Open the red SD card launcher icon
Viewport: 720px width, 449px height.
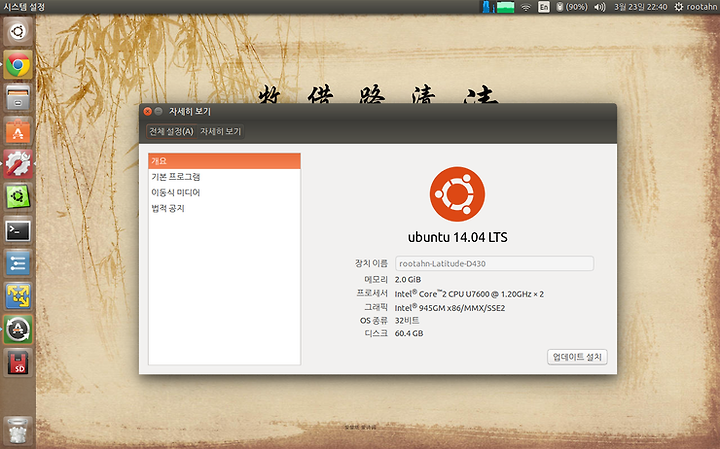click(x=18, y=363)
